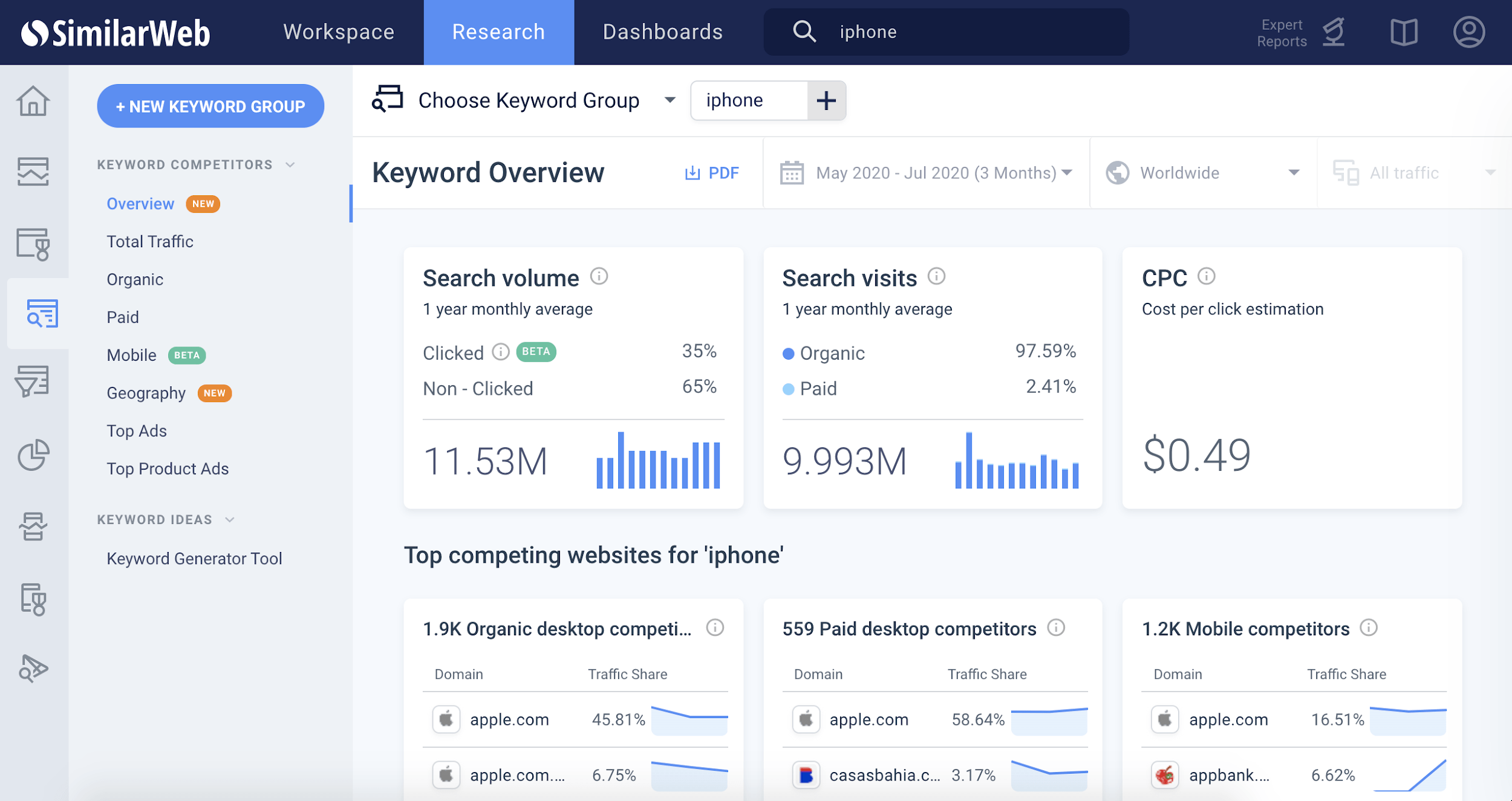The image size is (1512, 801).
Task: Click the Search visits bar chart
Action: pyautogui.click(x=1017, y=460)
